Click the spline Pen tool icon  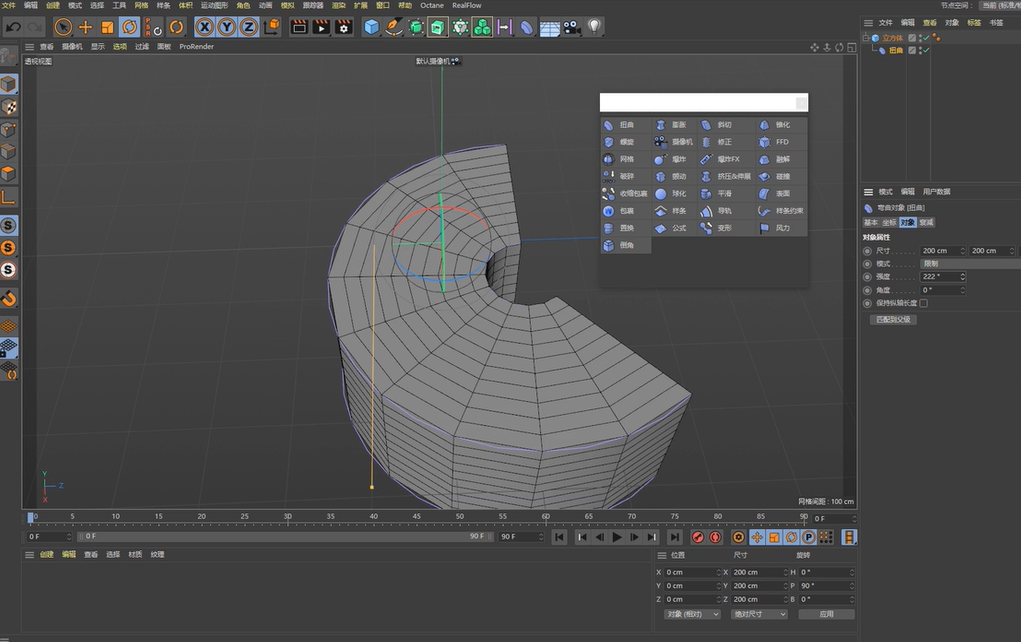point(393,27)
